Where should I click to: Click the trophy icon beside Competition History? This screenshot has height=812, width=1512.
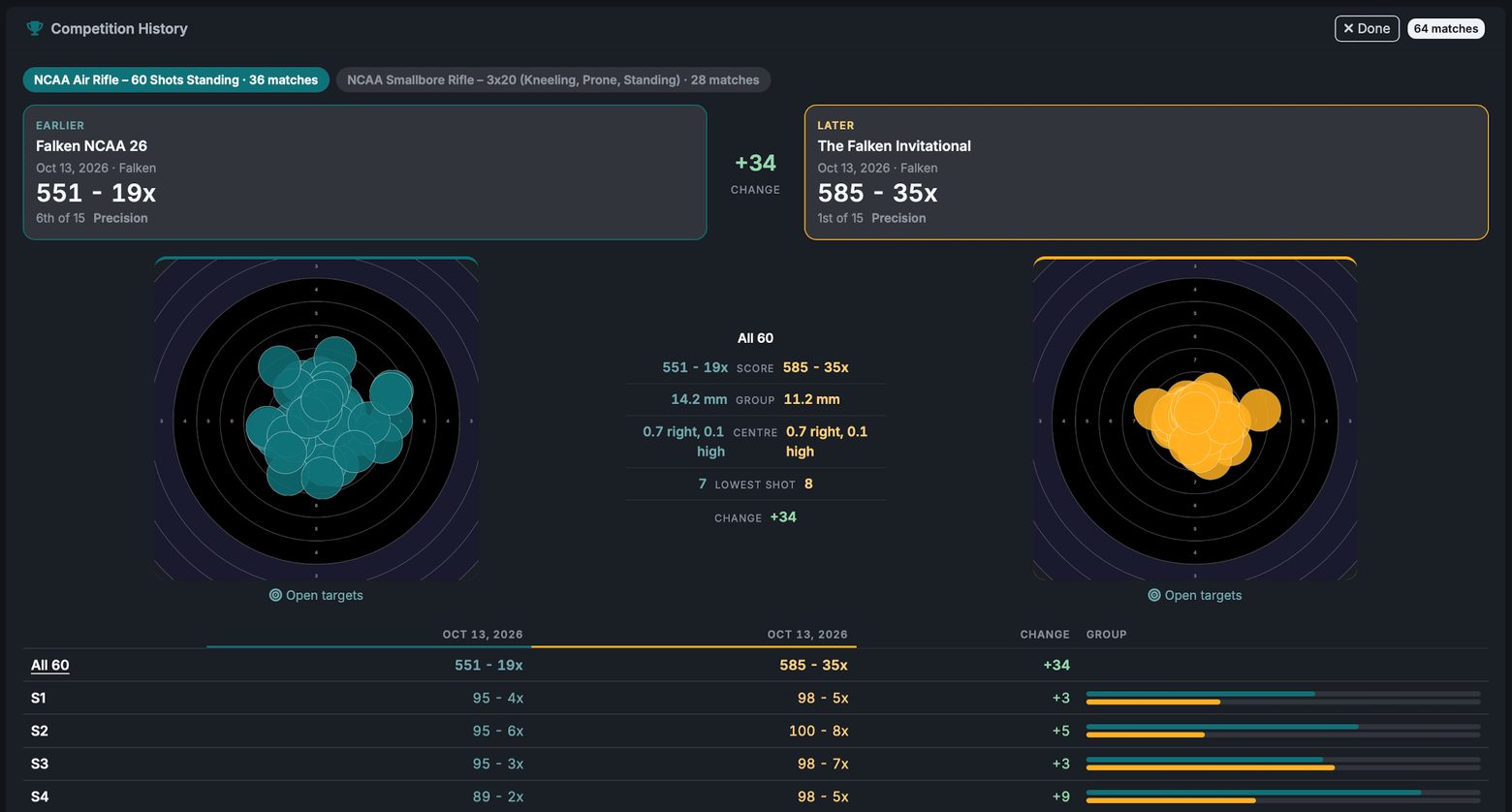(x=35, y=28)
